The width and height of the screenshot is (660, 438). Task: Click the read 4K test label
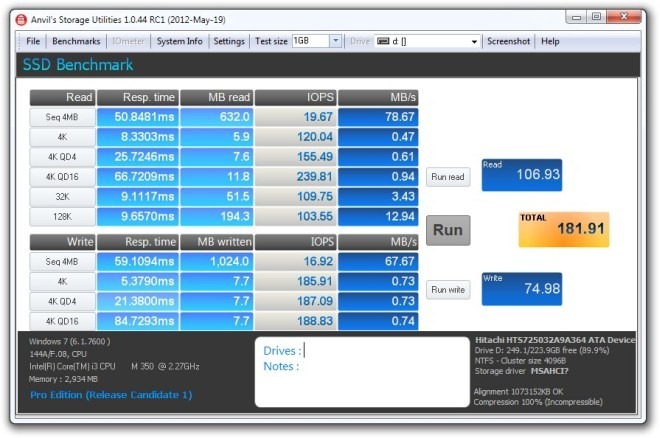click(62, 137)
